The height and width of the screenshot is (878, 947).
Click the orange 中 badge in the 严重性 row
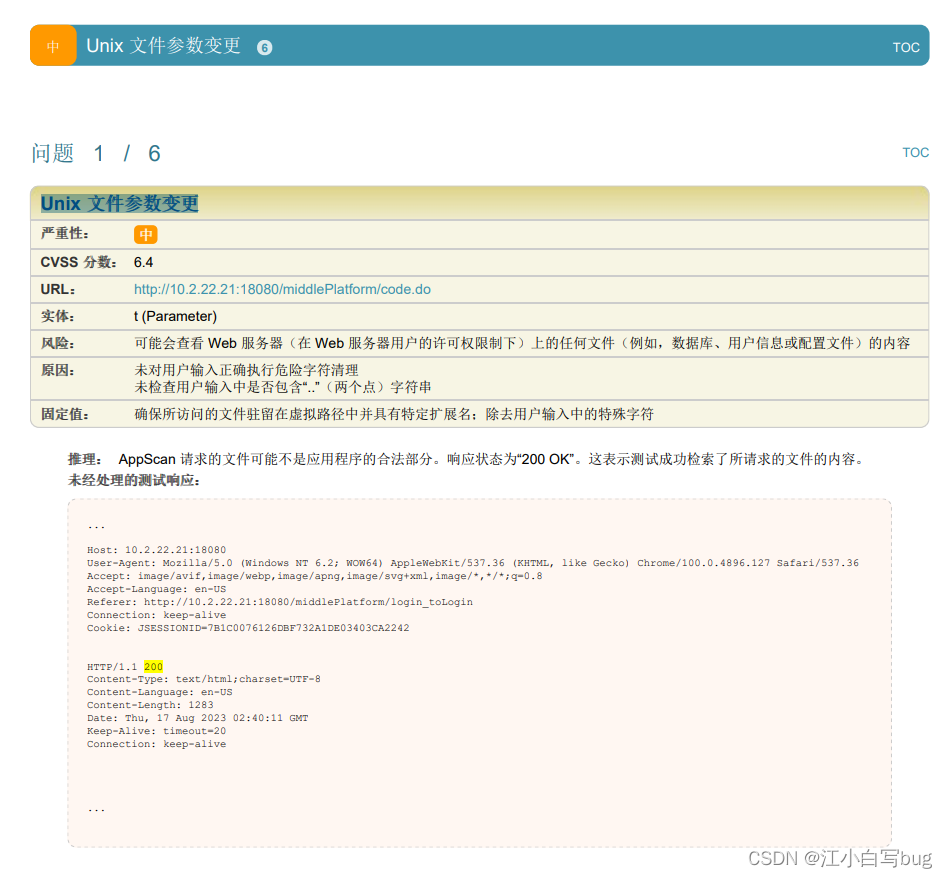(x=146, y=234)
